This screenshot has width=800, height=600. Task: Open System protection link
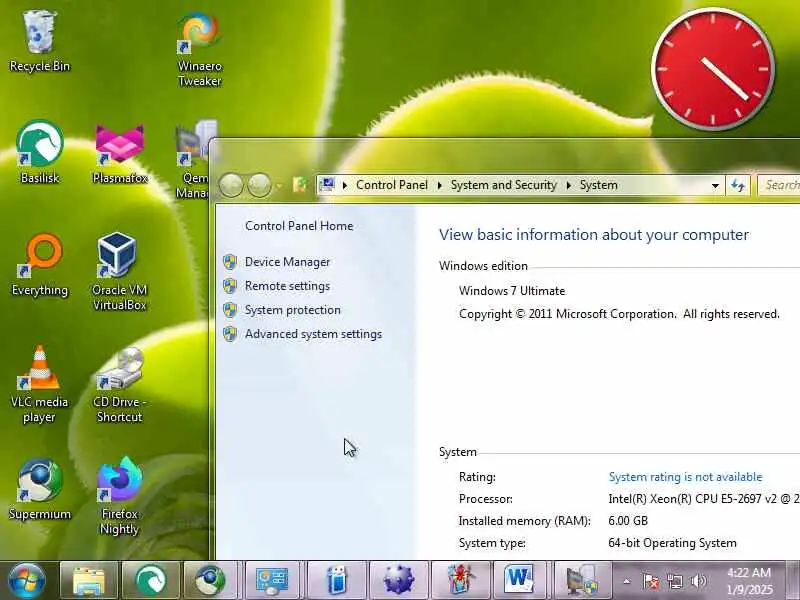pos(292,310)
